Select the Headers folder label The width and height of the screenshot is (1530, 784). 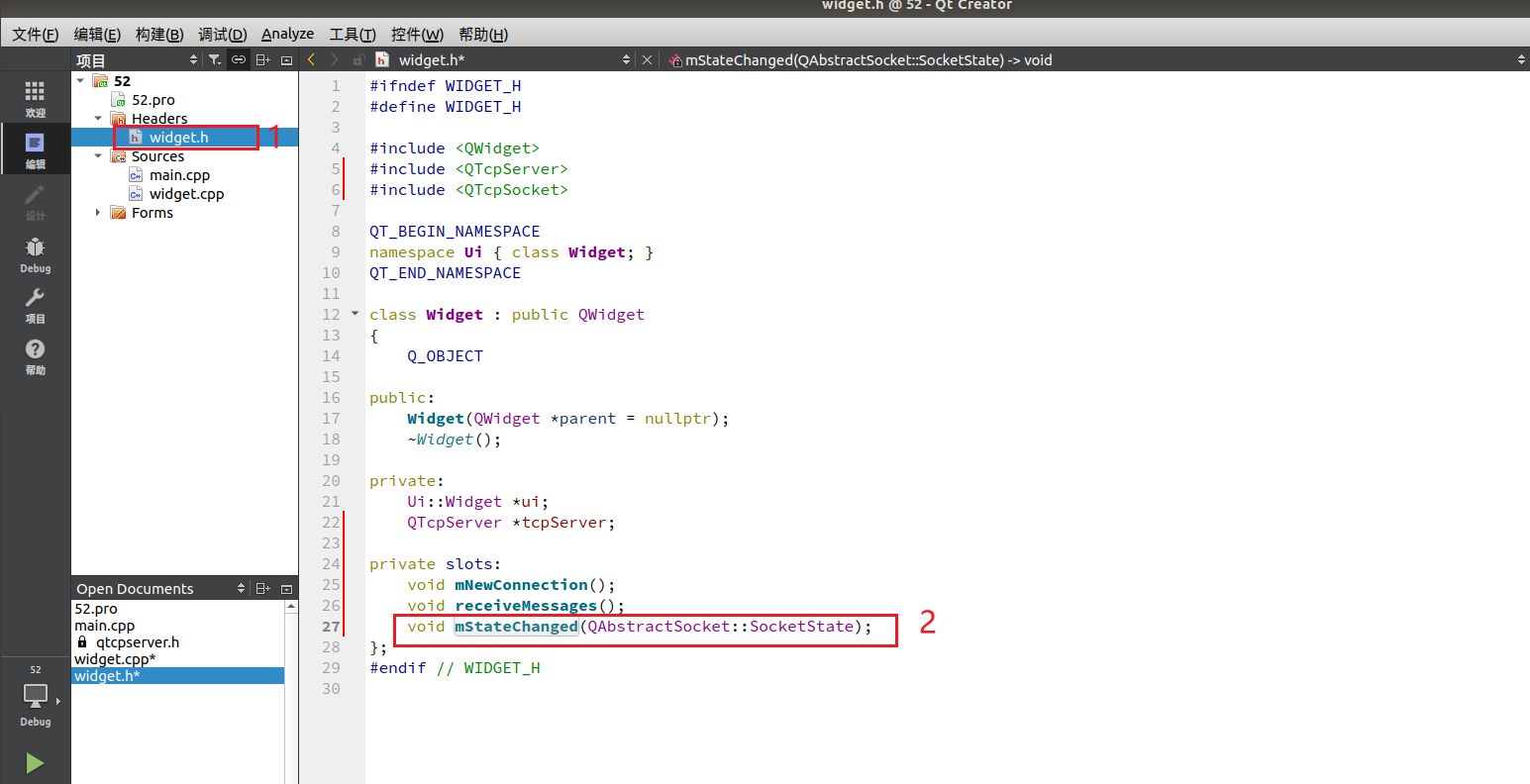(159, 119)
